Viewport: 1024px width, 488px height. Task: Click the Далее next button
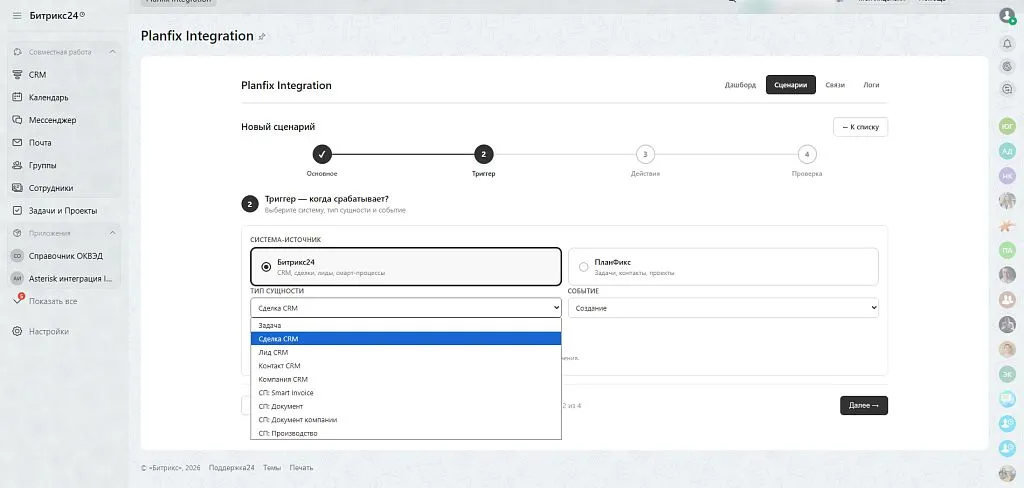coord(863,405)
